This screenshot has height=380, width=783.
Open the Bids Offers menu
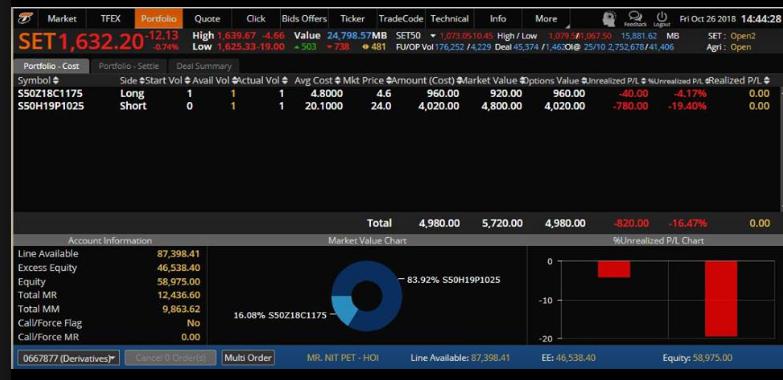click(304, 18)
